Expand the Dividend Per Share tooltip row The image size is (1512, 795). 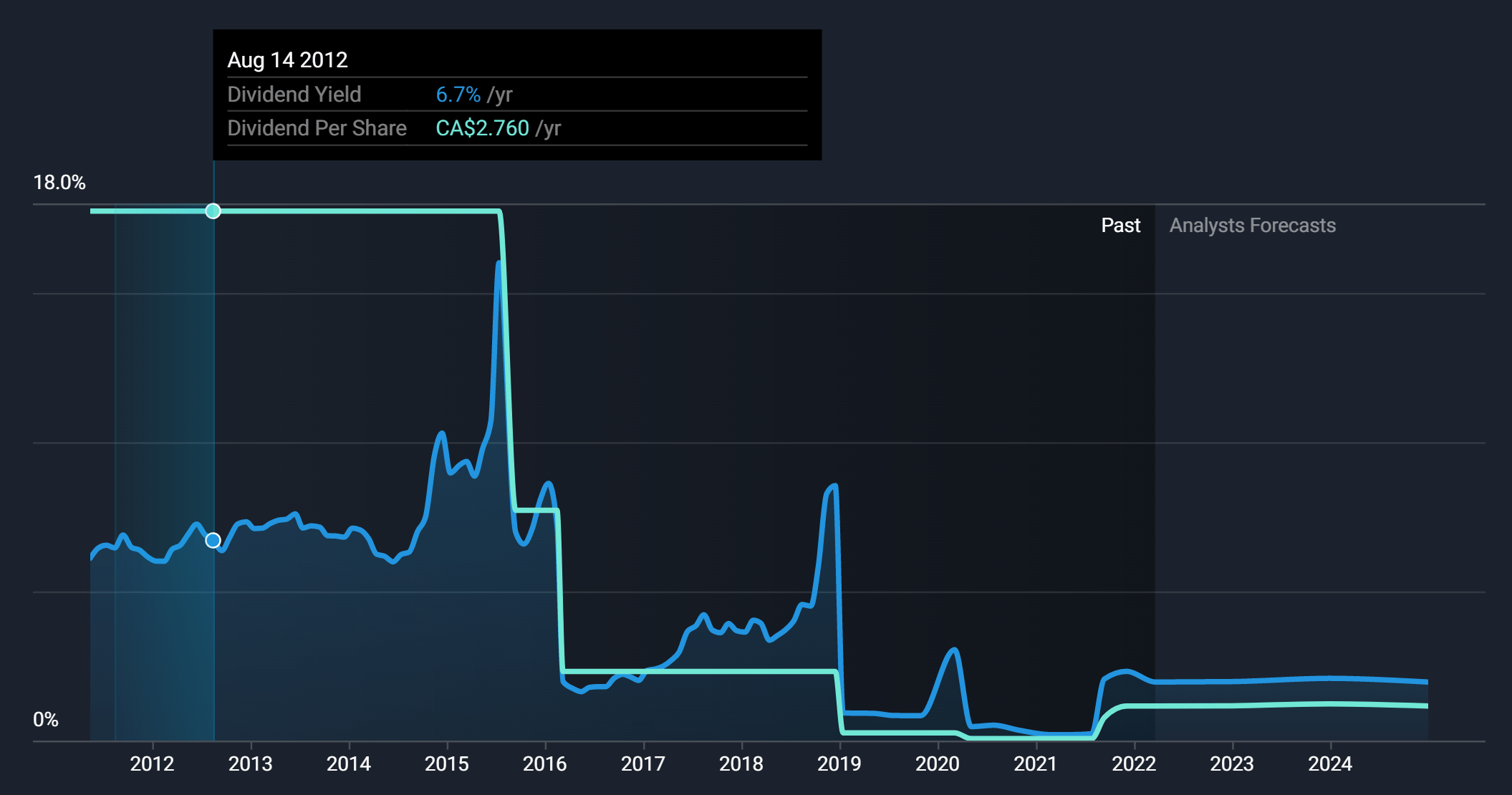coord(317,128)
